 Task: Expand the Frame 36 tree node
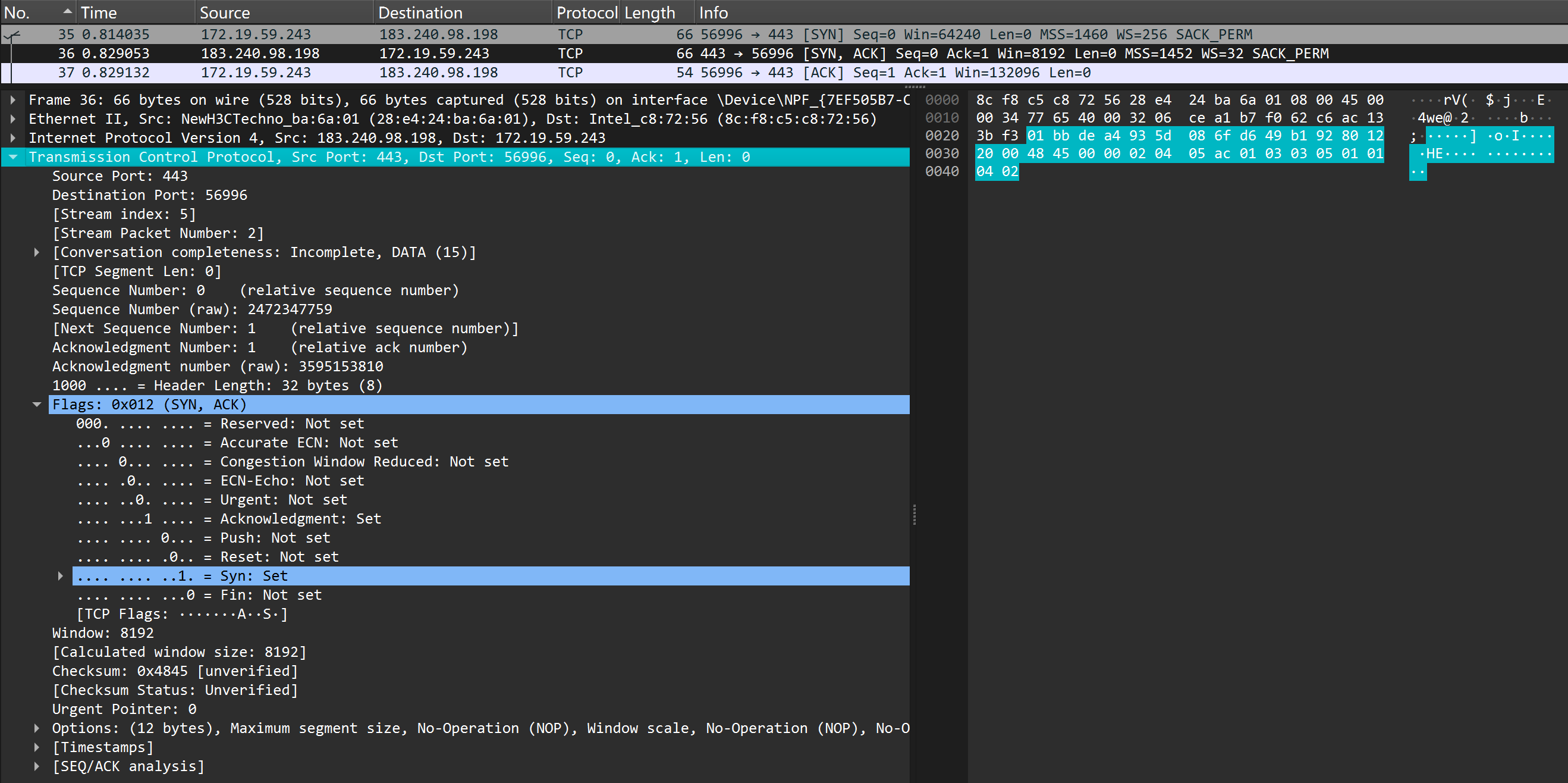point(12,100)
